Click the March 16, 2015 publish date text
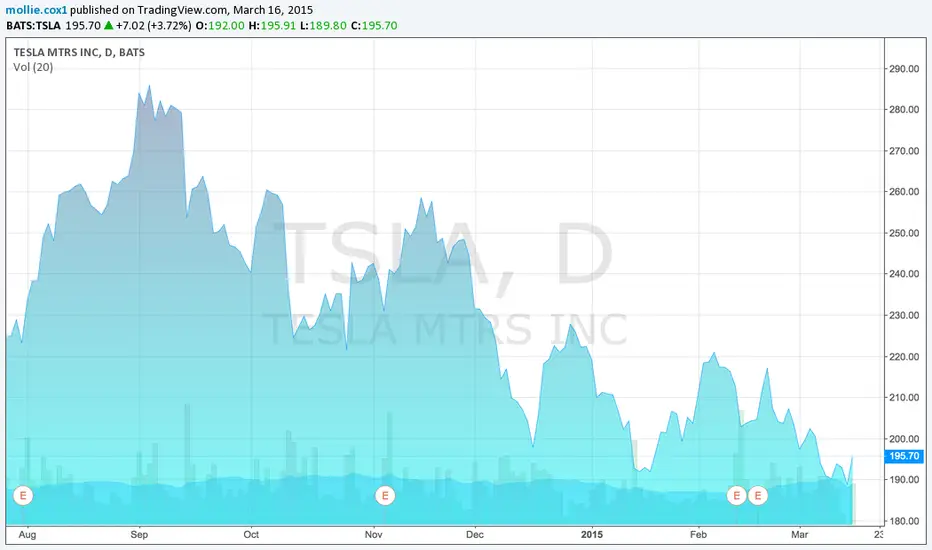The width and height of the screenshot is (932, 550). click(273, 10)
